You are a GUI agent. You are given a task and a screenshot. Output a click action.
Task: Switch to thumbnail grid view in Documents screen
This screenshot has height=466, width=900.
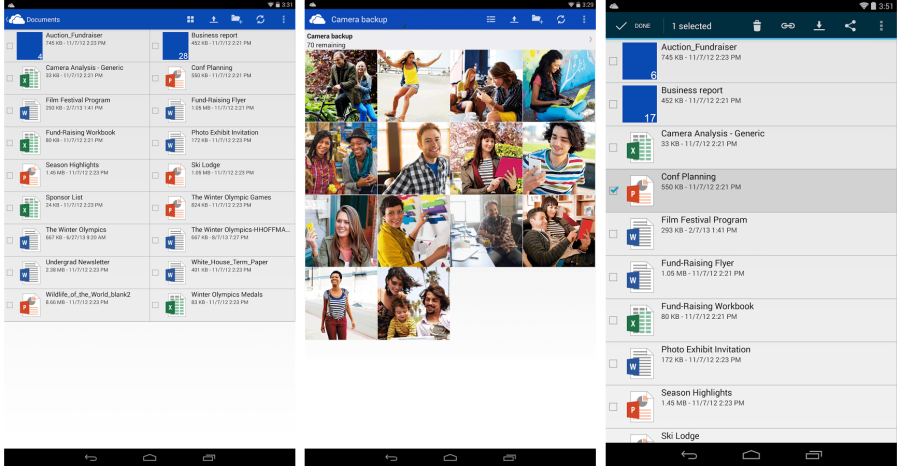191,20
